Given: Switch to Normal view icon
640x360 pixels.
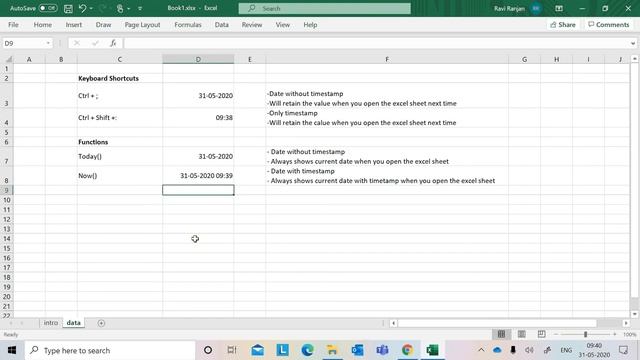Looking at the screenshot, I should click(501, 334).
